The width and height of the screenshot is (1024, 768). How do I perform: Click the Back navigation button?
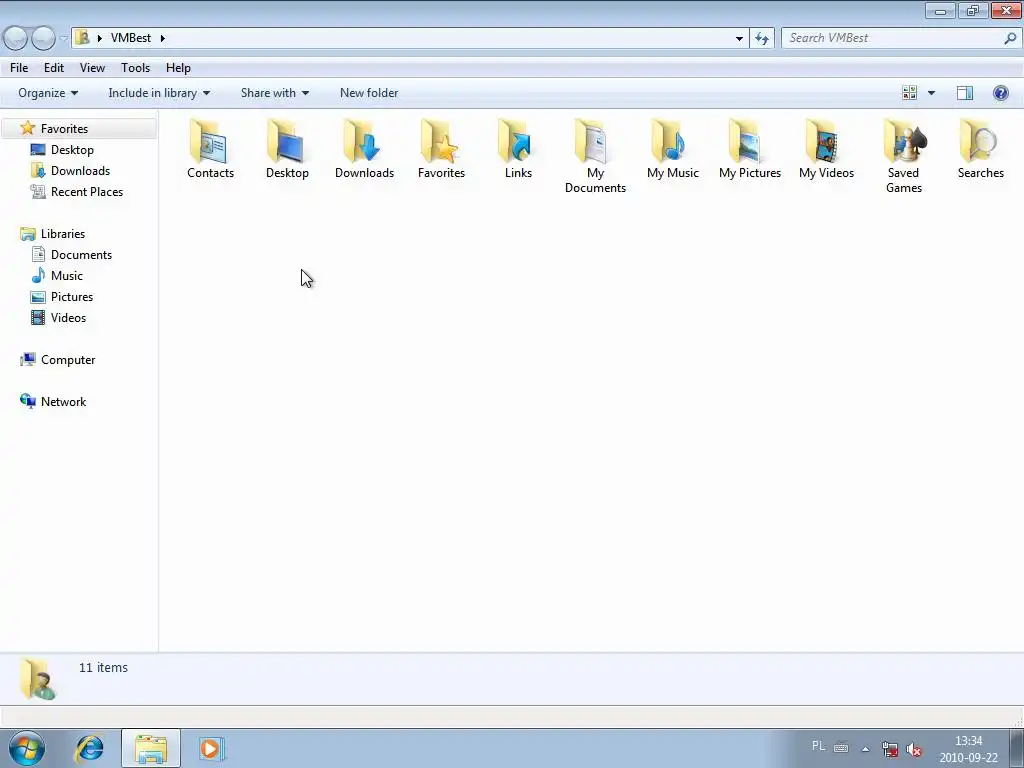tap(16, 39)
